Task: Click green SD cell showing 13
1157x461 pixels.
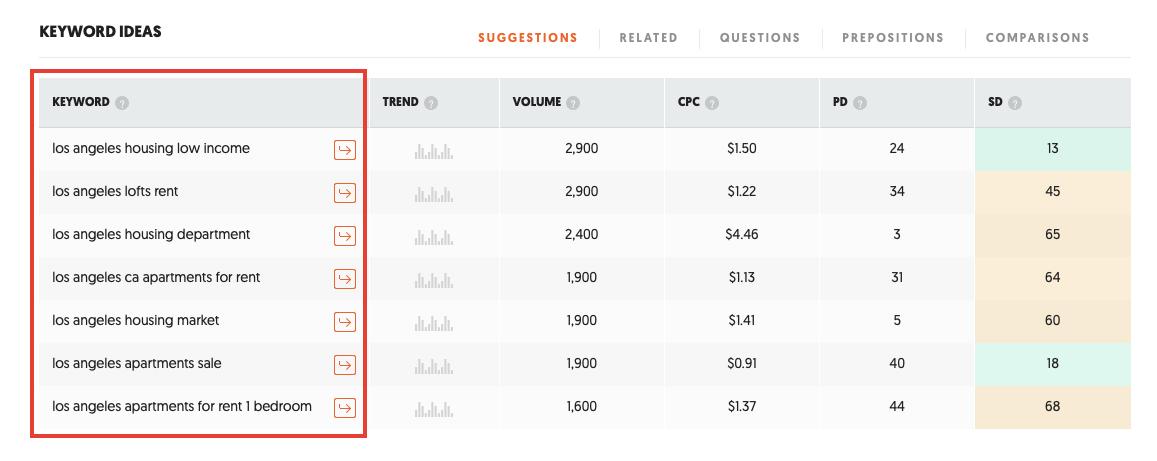Action: tap(1052, 149)
